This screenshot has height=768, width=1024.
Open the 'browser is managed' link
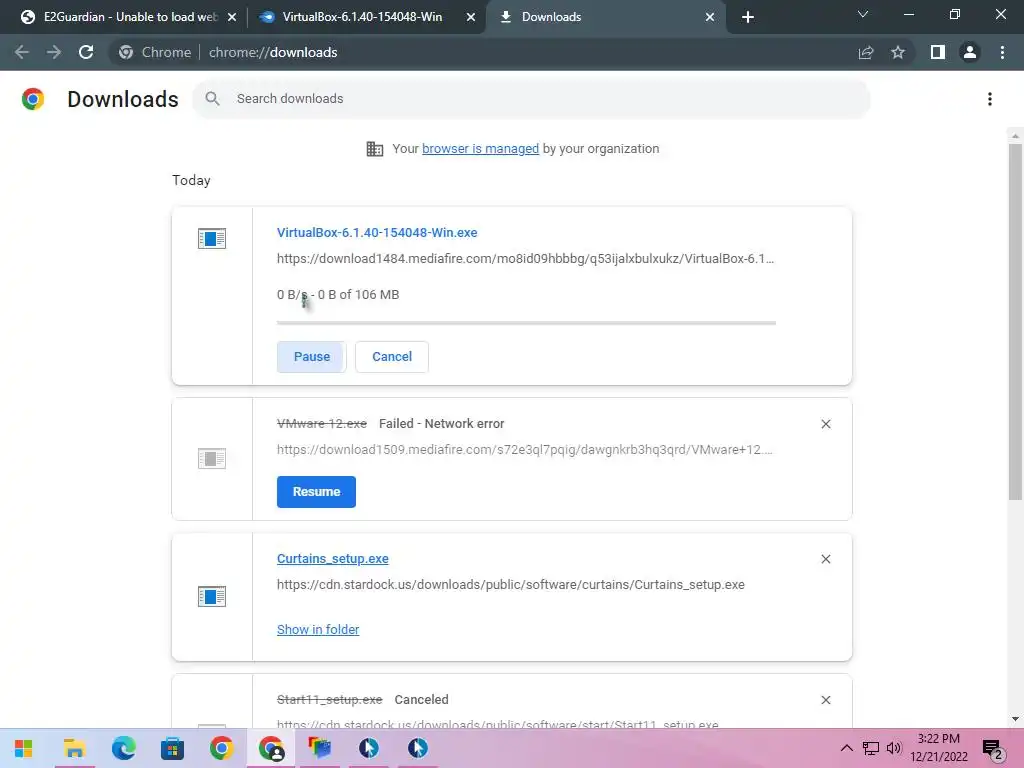pyautogui.click(x=481, y=149)
